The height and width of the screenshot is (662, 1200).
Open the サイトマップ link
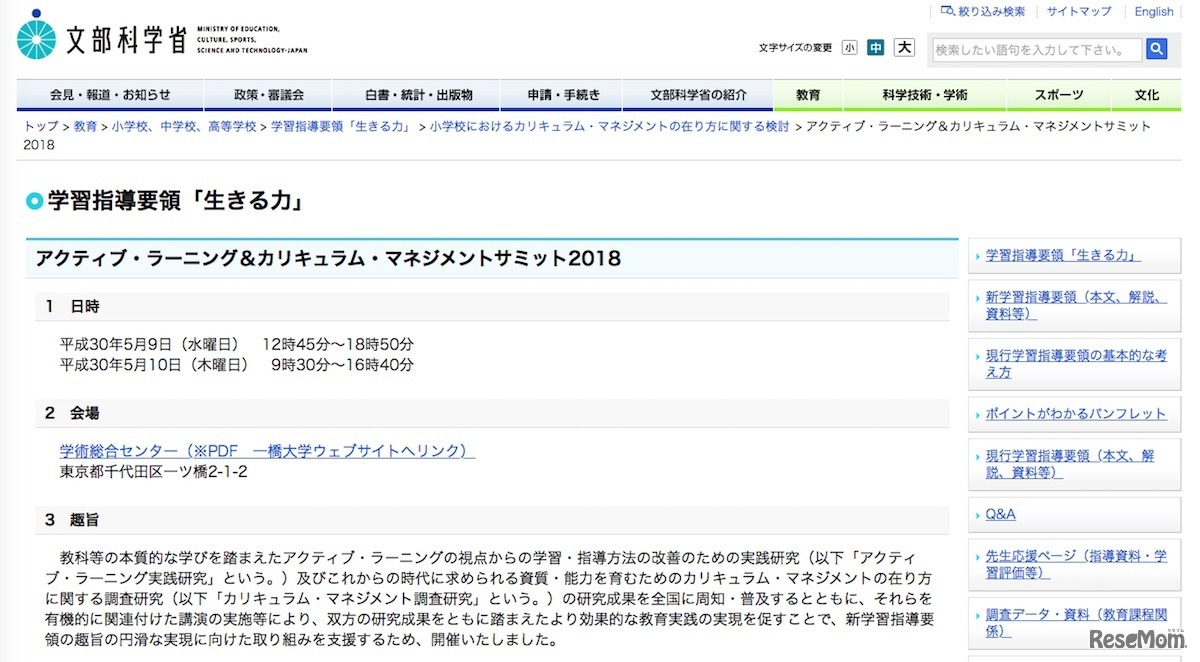click(x=1079, y=12)
